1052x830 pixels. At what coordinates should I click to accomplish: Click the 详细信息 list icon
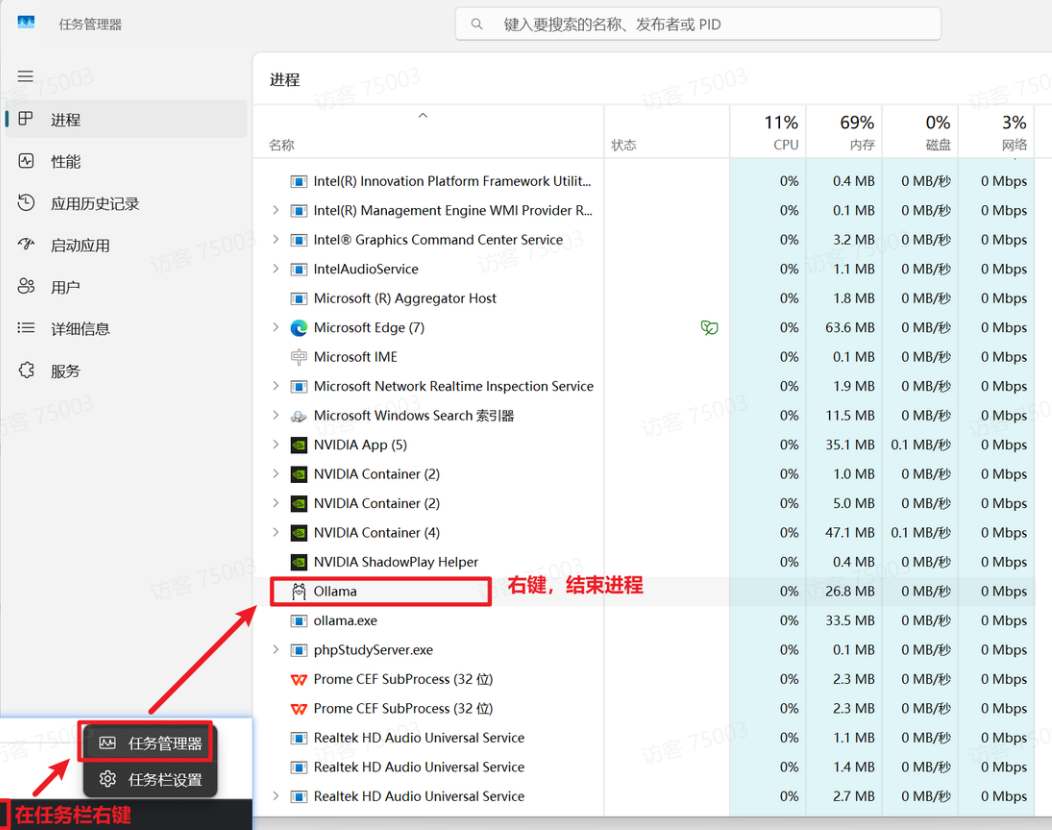[x=25, y=328]
